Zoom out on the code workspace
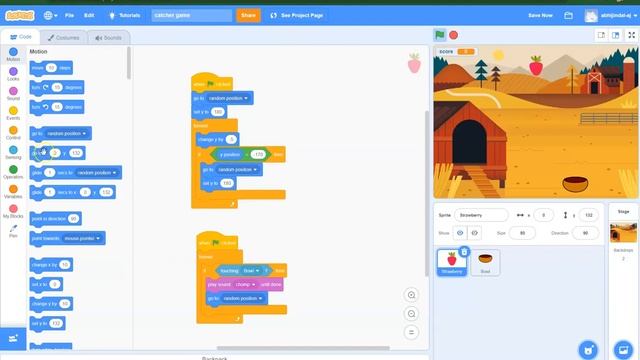The width and height of the screenshot is (640, 360). coord(411,313)
